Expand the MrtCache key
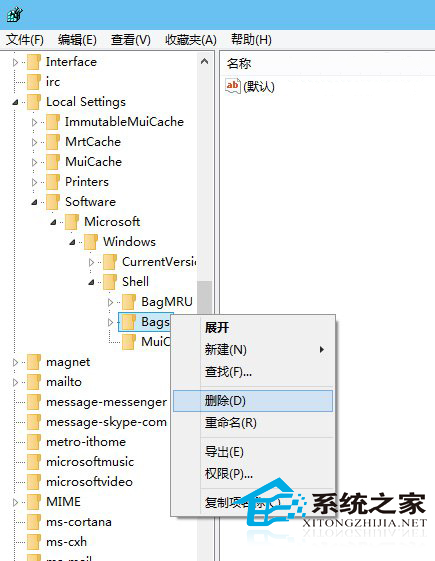The image size is (435, 561). (x=34, y=143)
